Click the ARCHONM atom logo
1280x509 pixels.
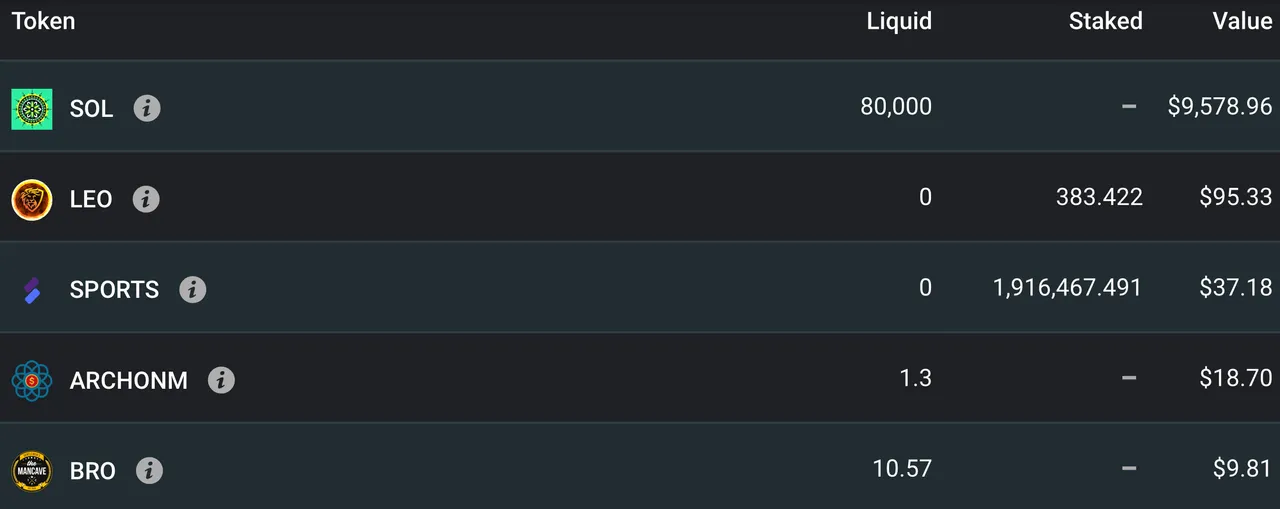[32, 381]
